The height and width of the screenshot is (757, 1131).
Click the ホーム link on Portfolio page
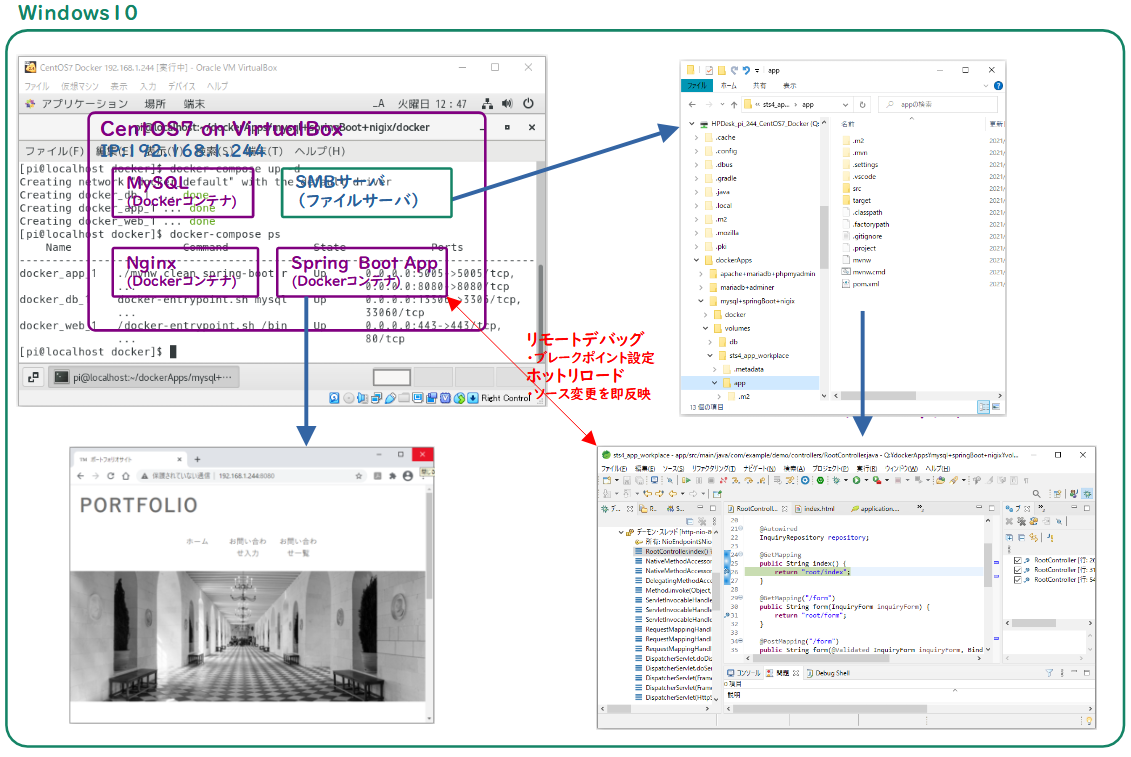[197, 541]
